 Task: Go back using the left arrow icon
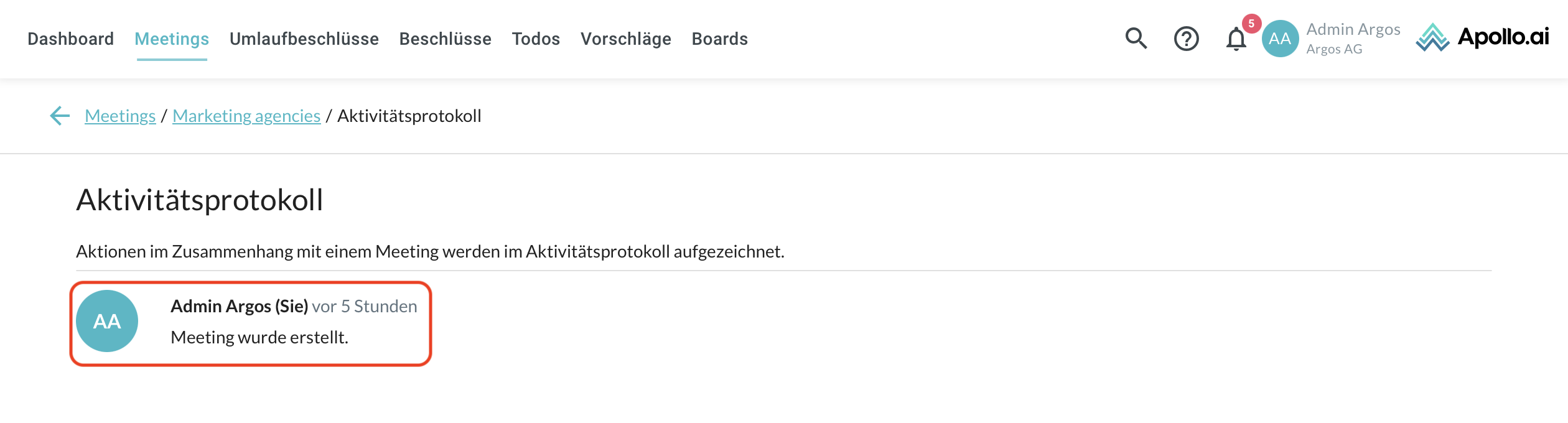pos(60,116)
